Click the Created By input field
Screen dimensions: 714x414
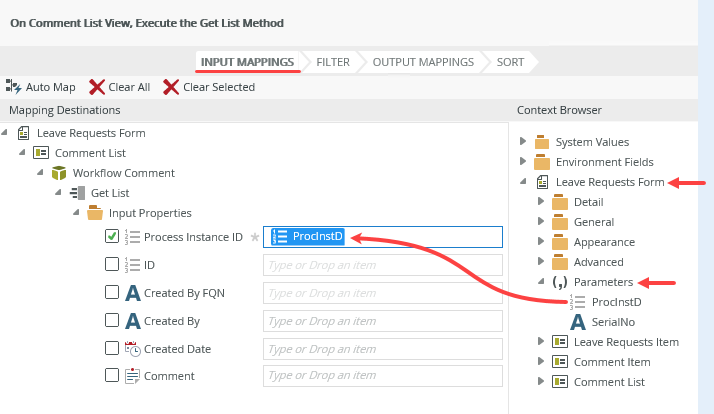tap(382, 321)
